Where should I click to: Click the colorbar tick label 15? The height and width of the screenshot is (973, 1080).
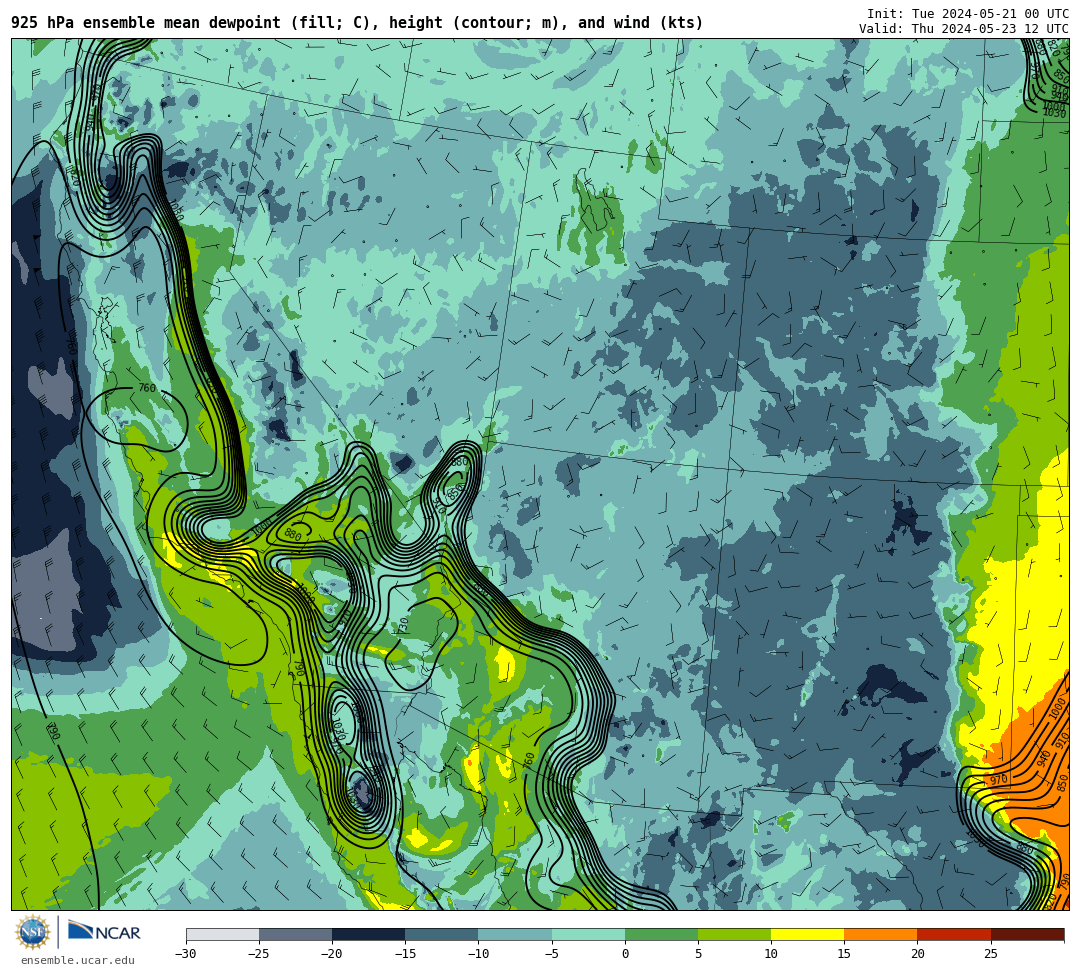click(x=844, y=954)
